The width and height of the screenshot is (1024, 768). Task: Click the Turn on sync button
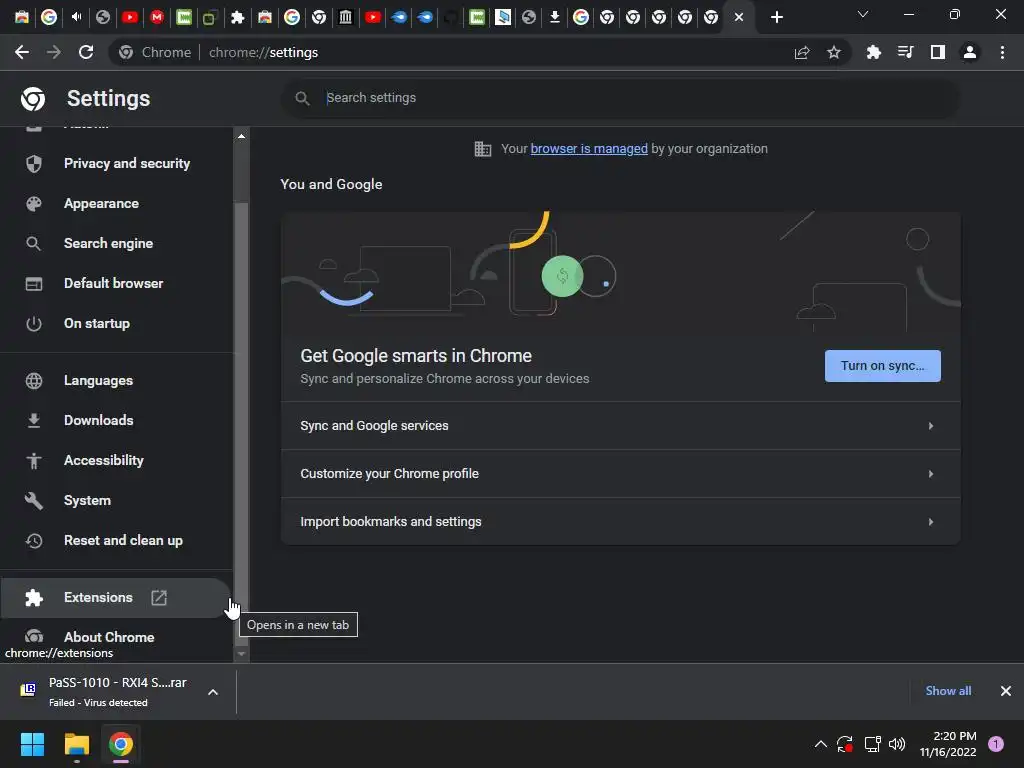click(882, 366)
